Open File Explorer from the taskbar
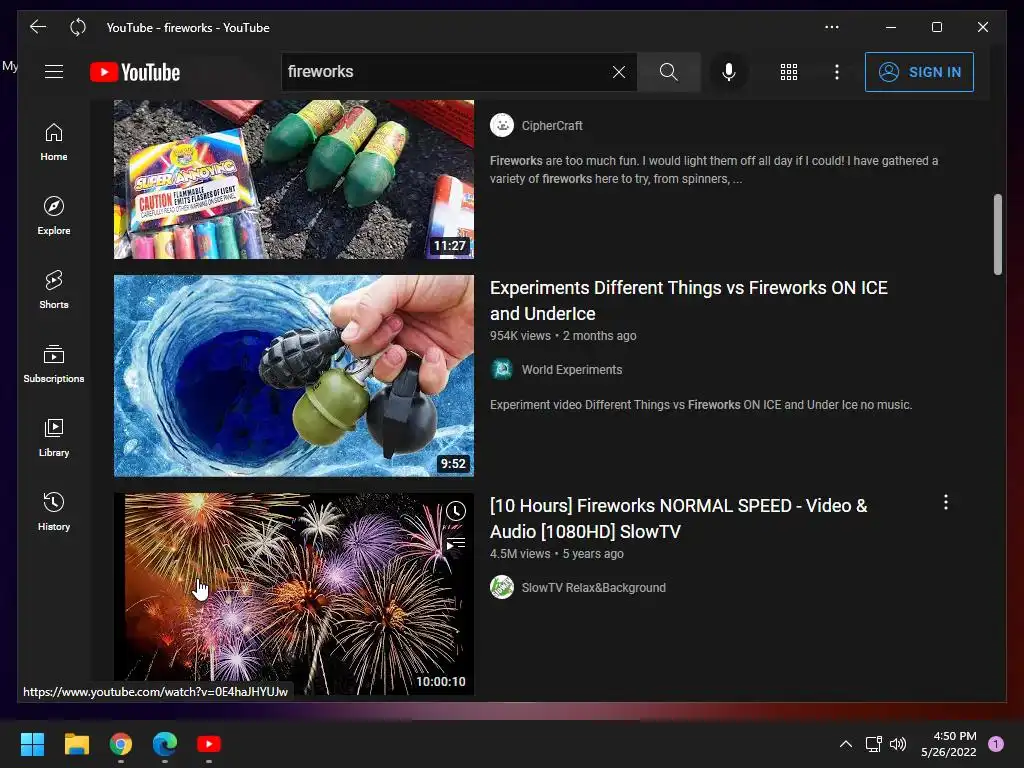The width and height of the screenshot is (1024, 768). click(76, 744)
